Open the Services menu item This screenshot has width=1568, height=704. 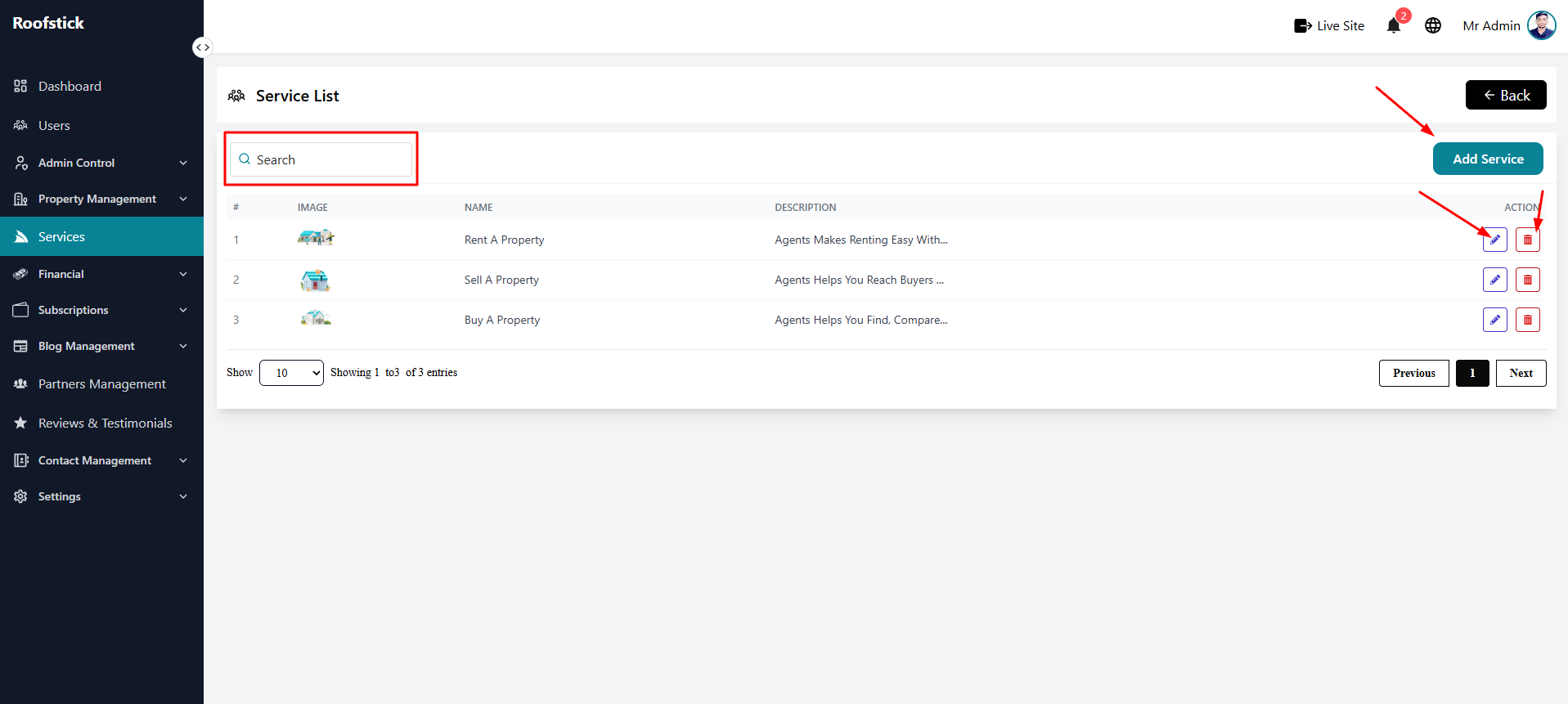click(x=101, y=236)
